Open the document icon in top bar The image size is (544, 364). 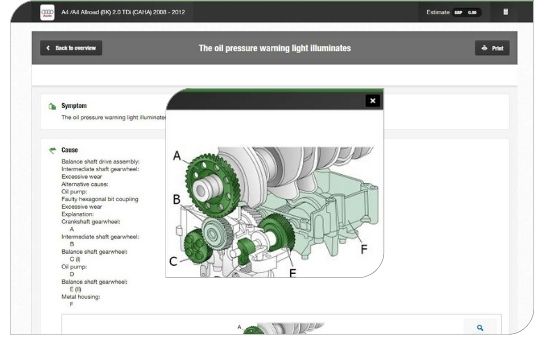[505, 12]
